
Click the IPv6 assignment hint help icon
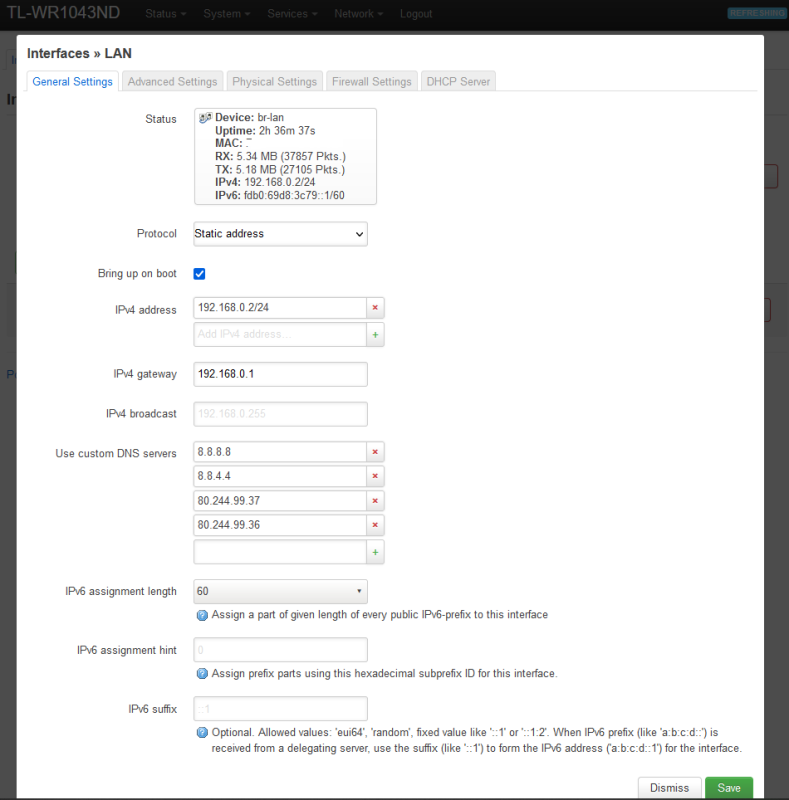(202, 674)
